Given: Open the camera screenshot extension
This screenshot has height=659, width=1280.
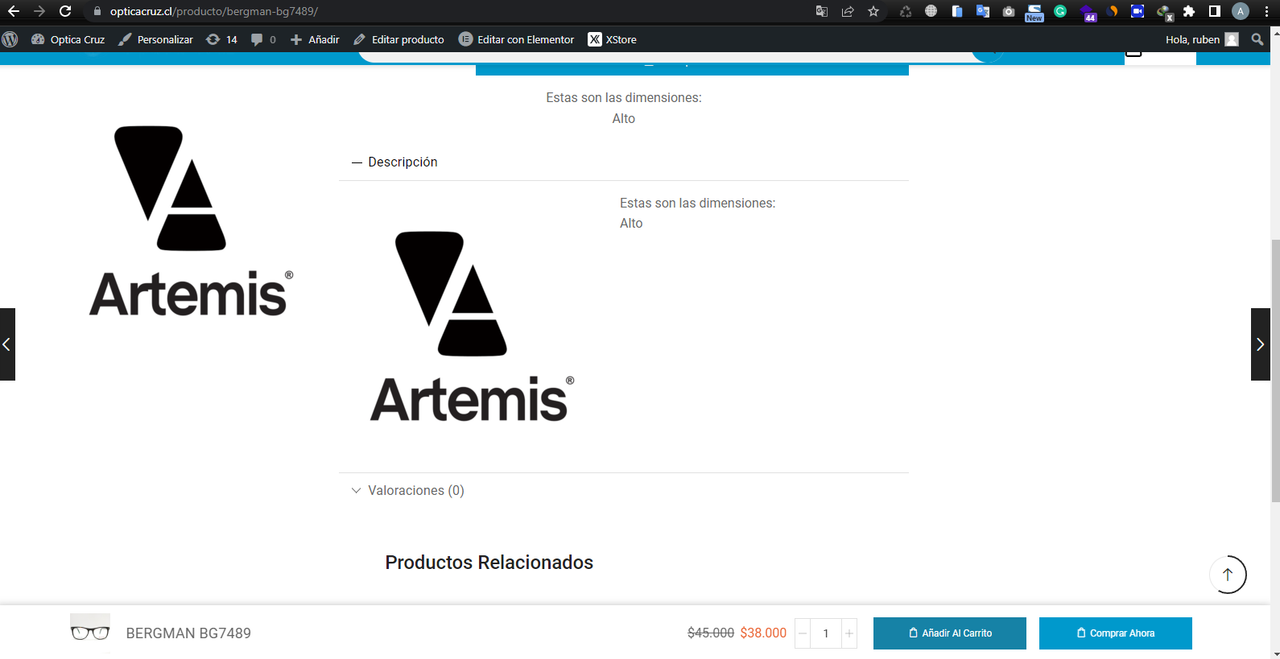Looking at the screenshot, I should 1008,12.
